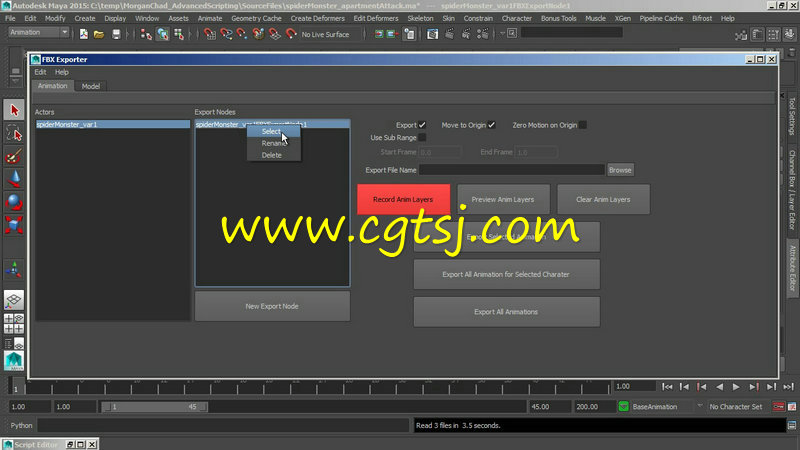This screenshot has width=800, height=450.
Task: Open the Script Editor icon at command line end
Action: pyautogui.click(x=792, y=425)
